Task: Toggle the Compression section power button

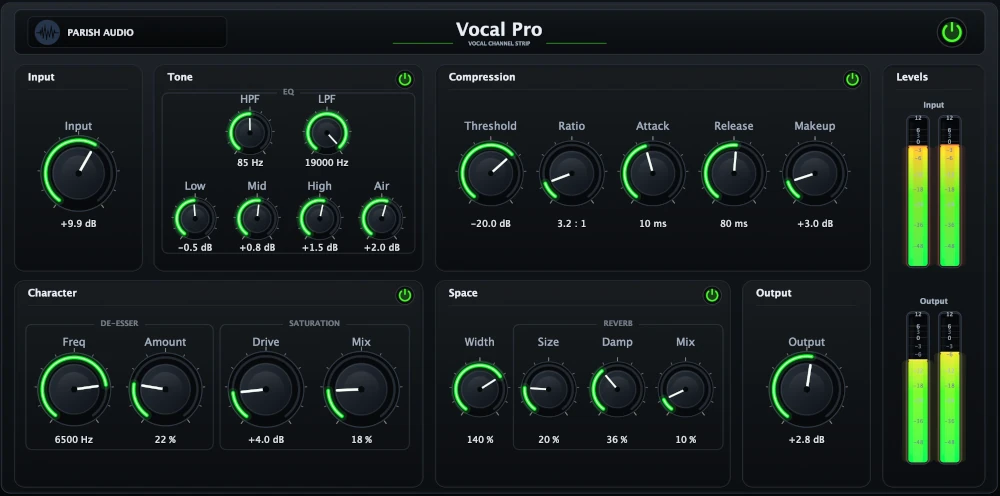Action: [852, 80]
